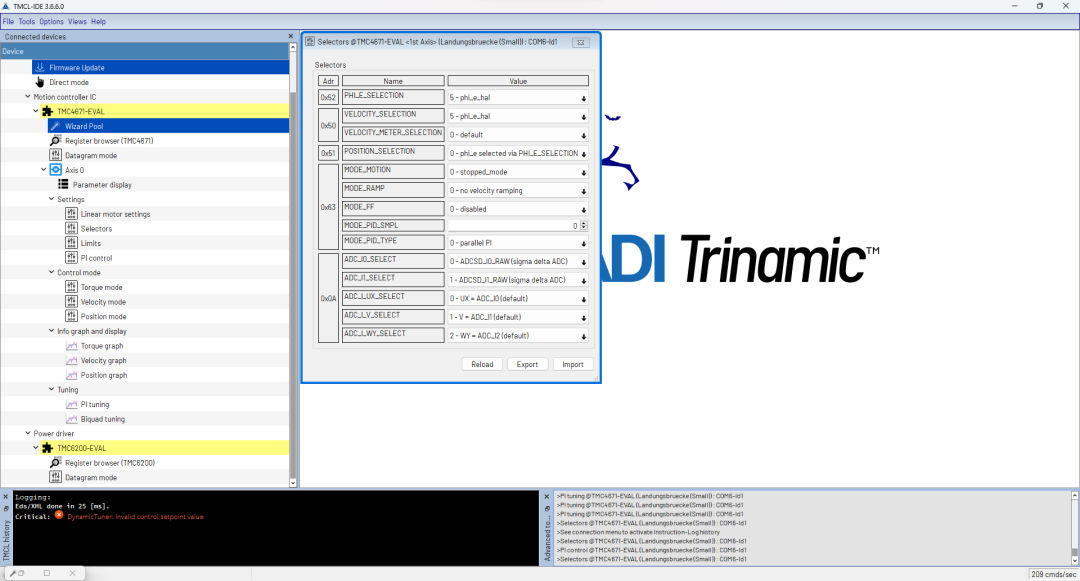Viewport: 1080px width, 581px height.
Task: Click the MODE_PID_SMPL stepper arrows
Action: pyautogui.click(x=584, y=225)
